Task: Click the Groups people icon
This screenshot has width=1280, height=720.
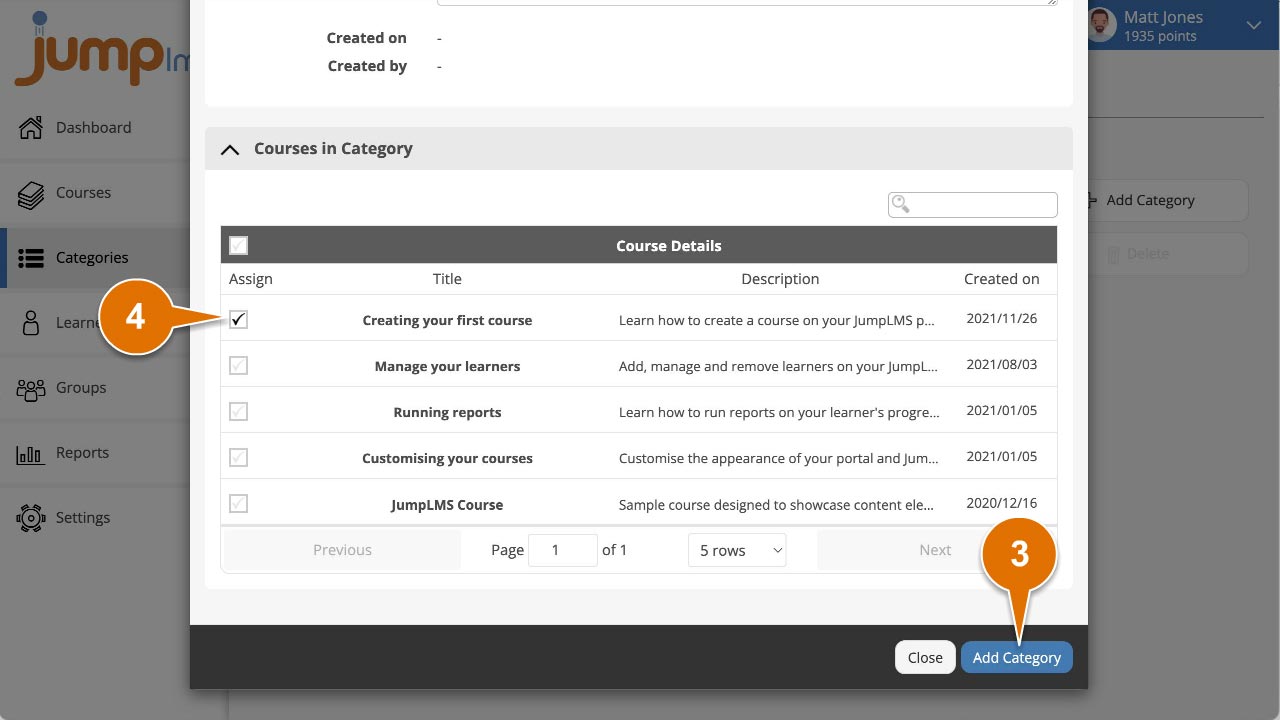Action: click(31, 388)
